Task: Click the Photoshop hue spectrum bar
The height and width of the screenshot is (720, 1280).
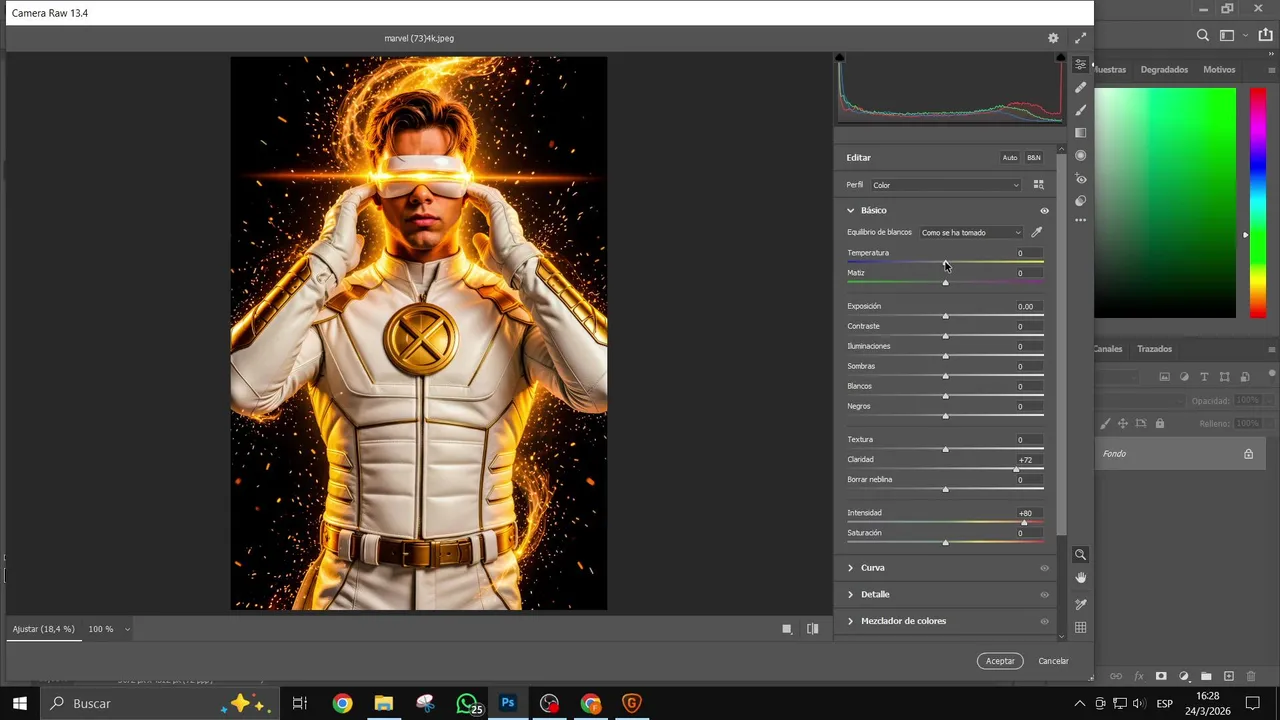Action: tap(1258, 203)
